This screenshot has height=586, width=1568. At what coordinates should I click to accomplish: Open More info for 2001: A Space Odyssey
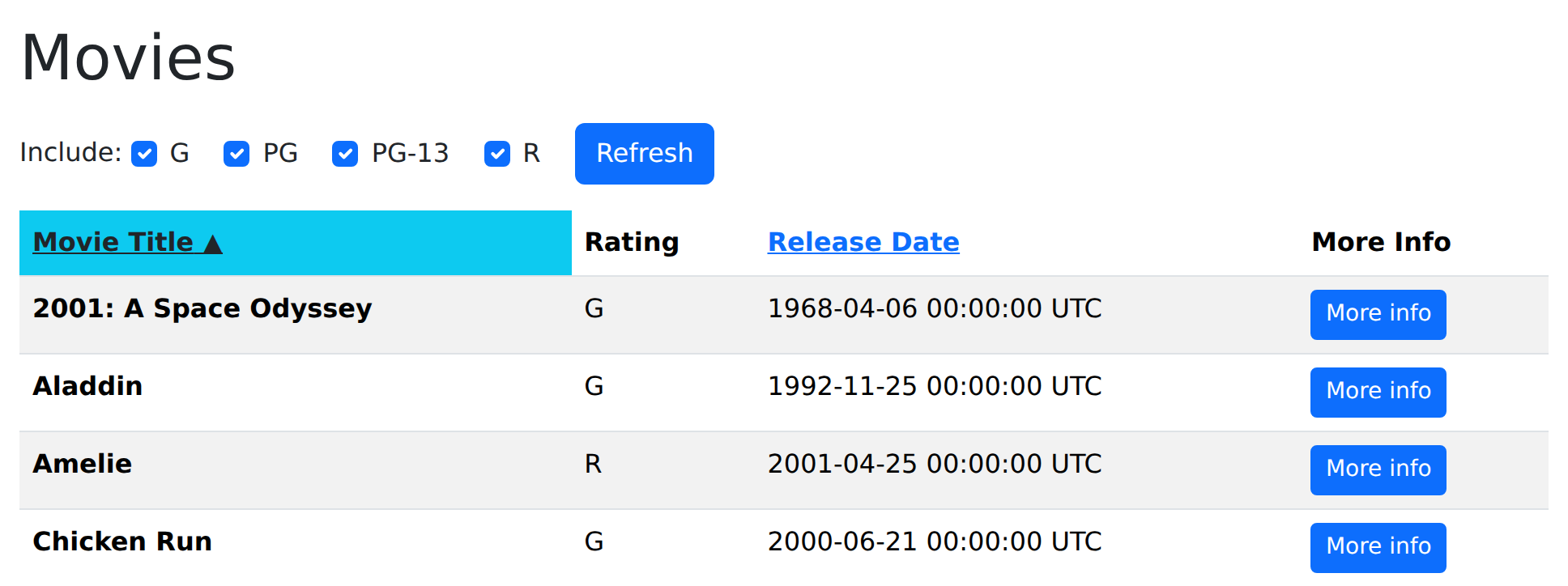click(1378, 314)
